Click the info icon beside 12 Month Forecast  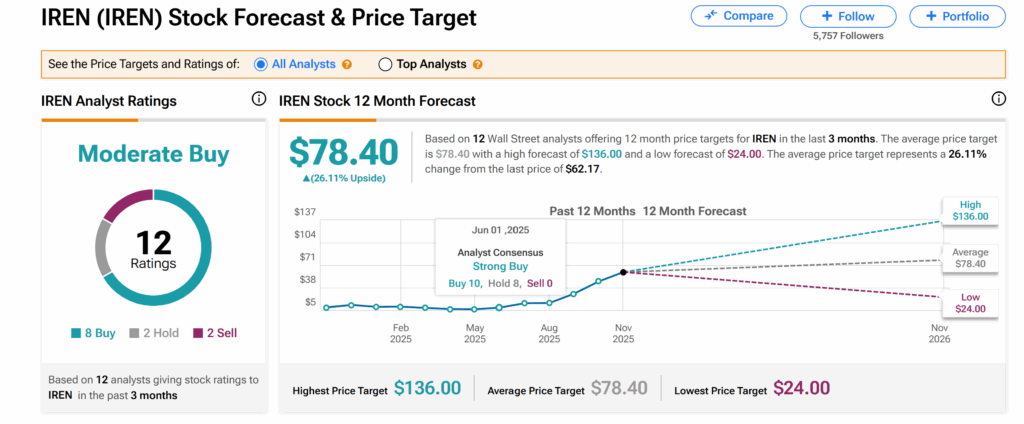coord(998,99)
